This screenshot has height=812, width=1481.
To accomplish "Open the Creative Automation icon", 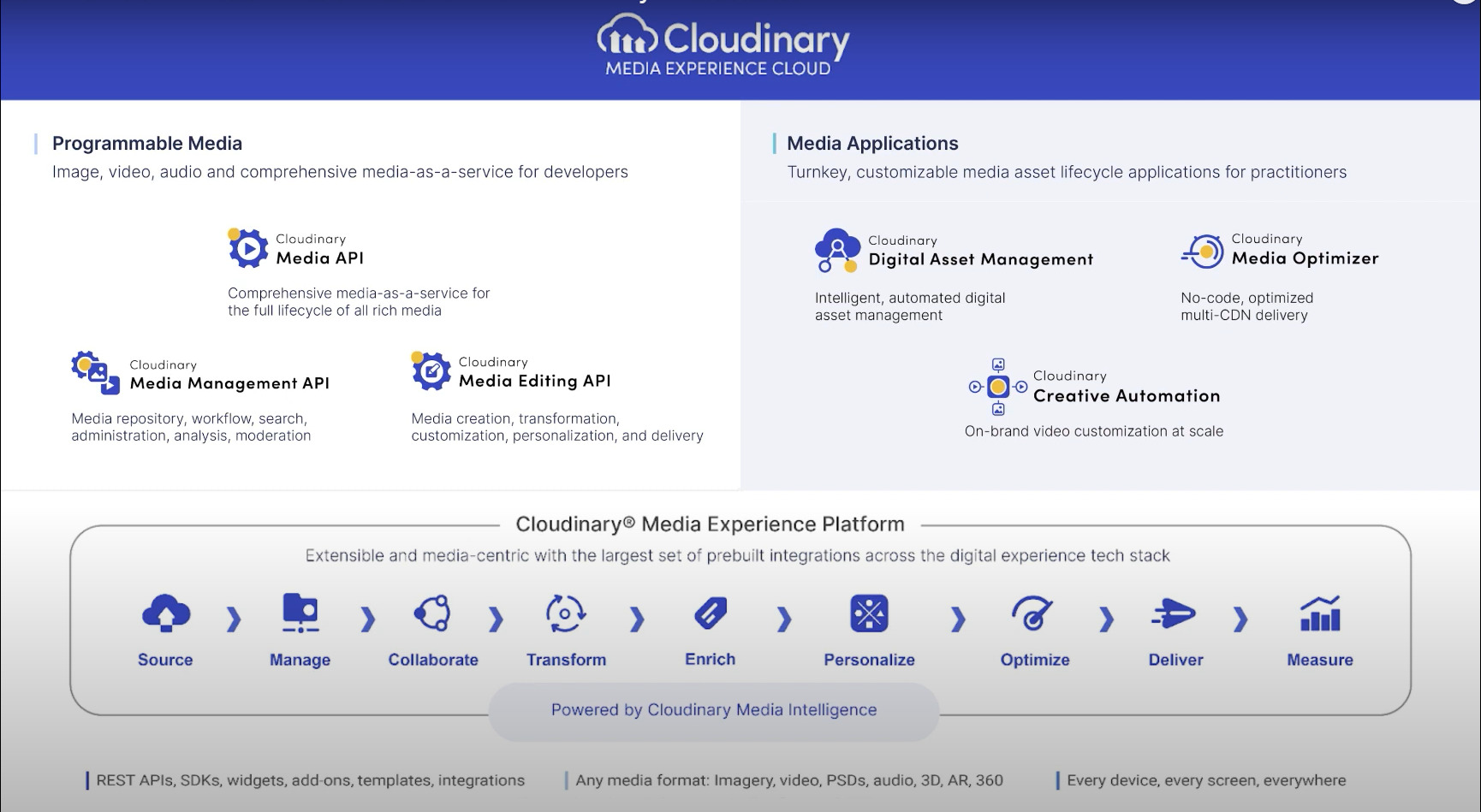I will coord(997,386).
